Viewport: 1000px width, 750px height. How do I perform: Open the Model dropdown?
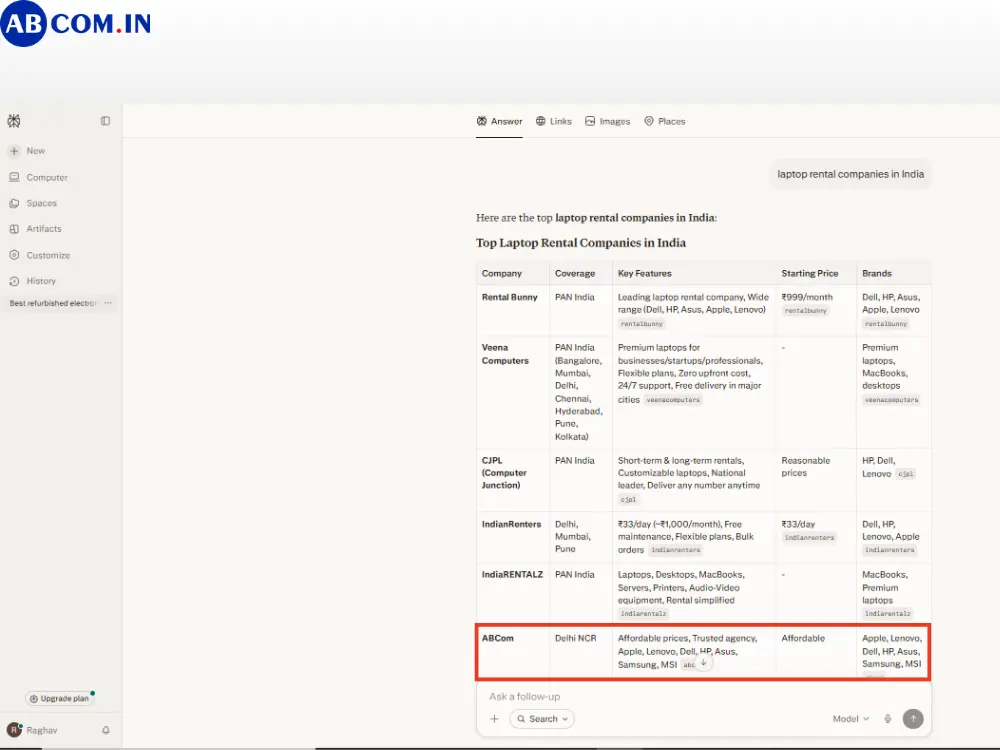tap(851, 719)
